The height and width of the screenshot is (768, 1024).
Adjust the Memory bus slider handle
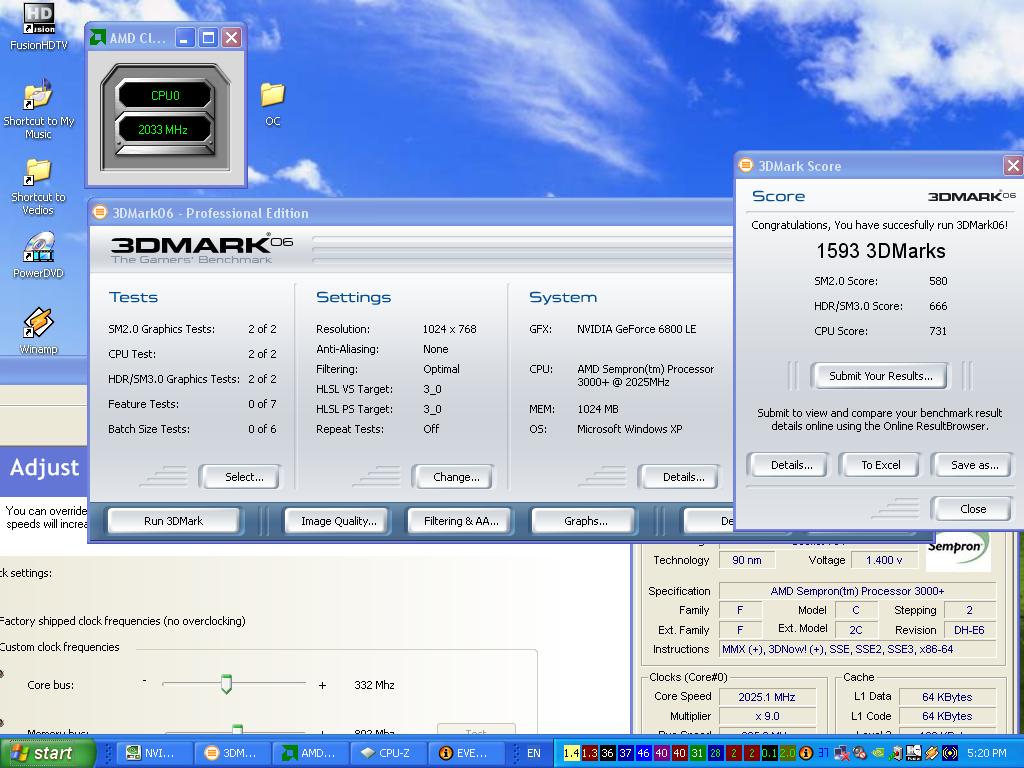coord(238,729)
